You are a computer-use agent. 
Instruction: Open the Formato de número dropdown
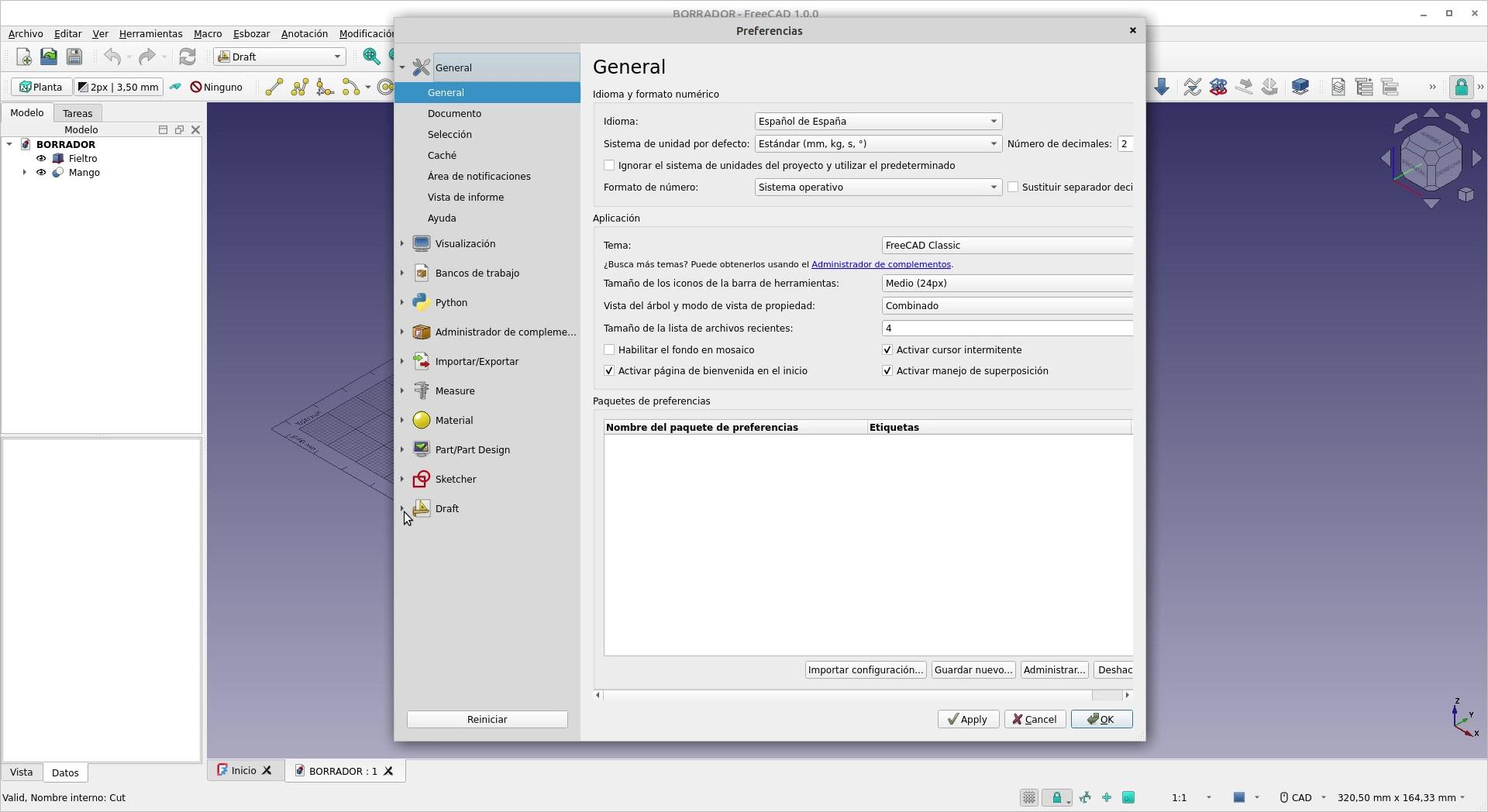click(878, 188)
